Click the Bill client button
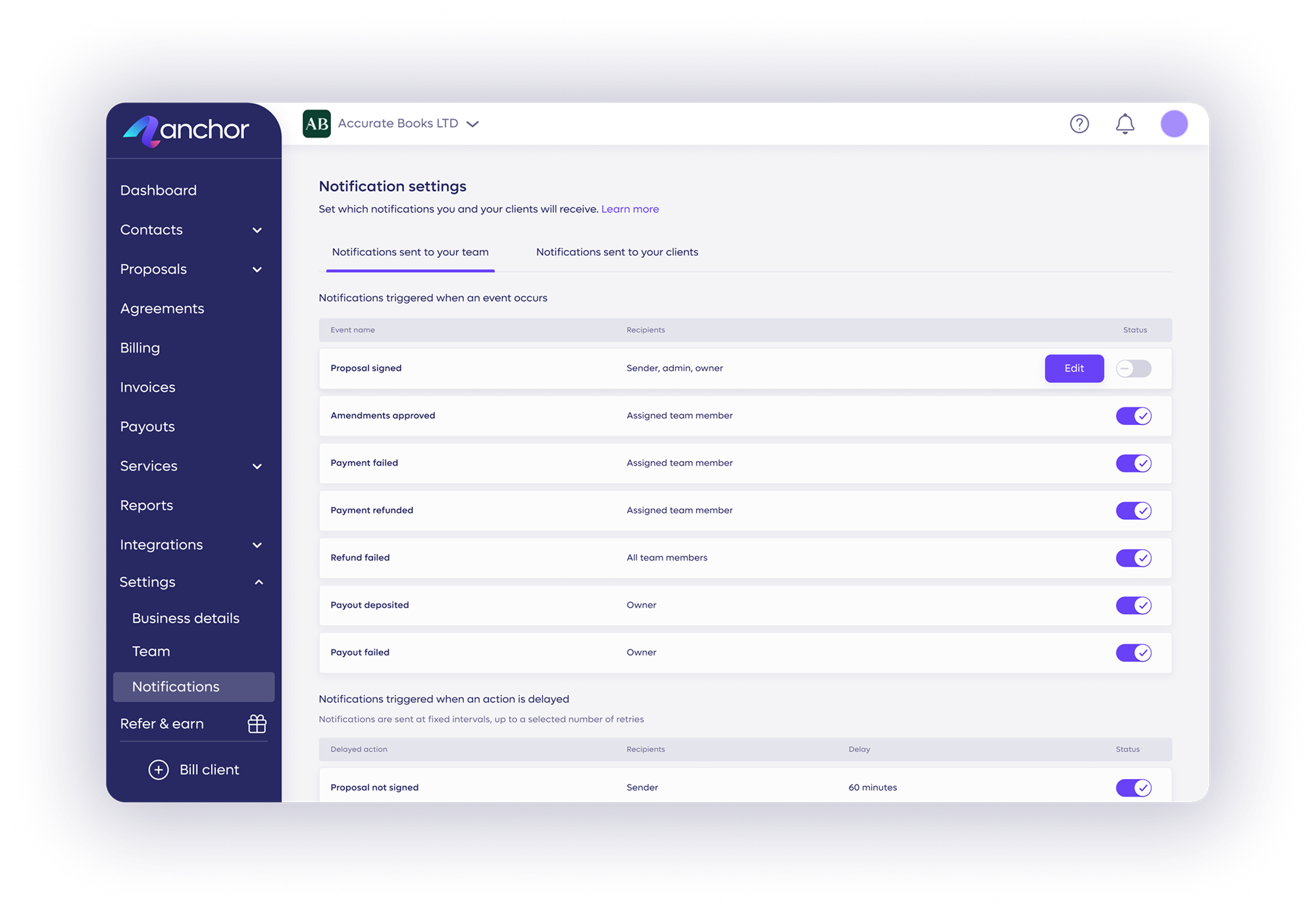This screenshot has width=1316, height=912. tap(194, 770)
